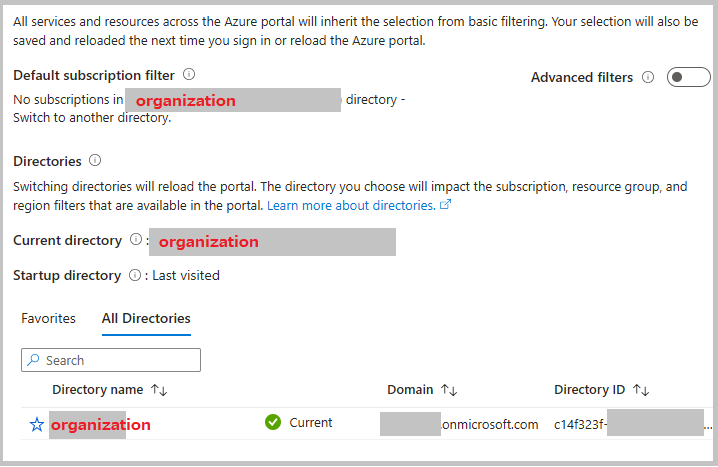Open info tooltip for Default subscription filter

point(189,74)
